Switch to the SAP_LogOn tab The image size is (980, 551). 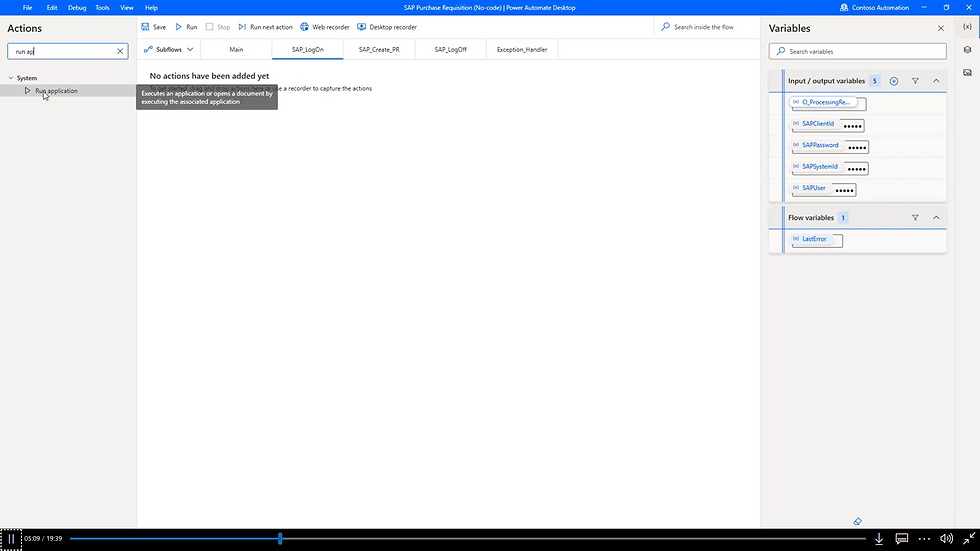308,49
